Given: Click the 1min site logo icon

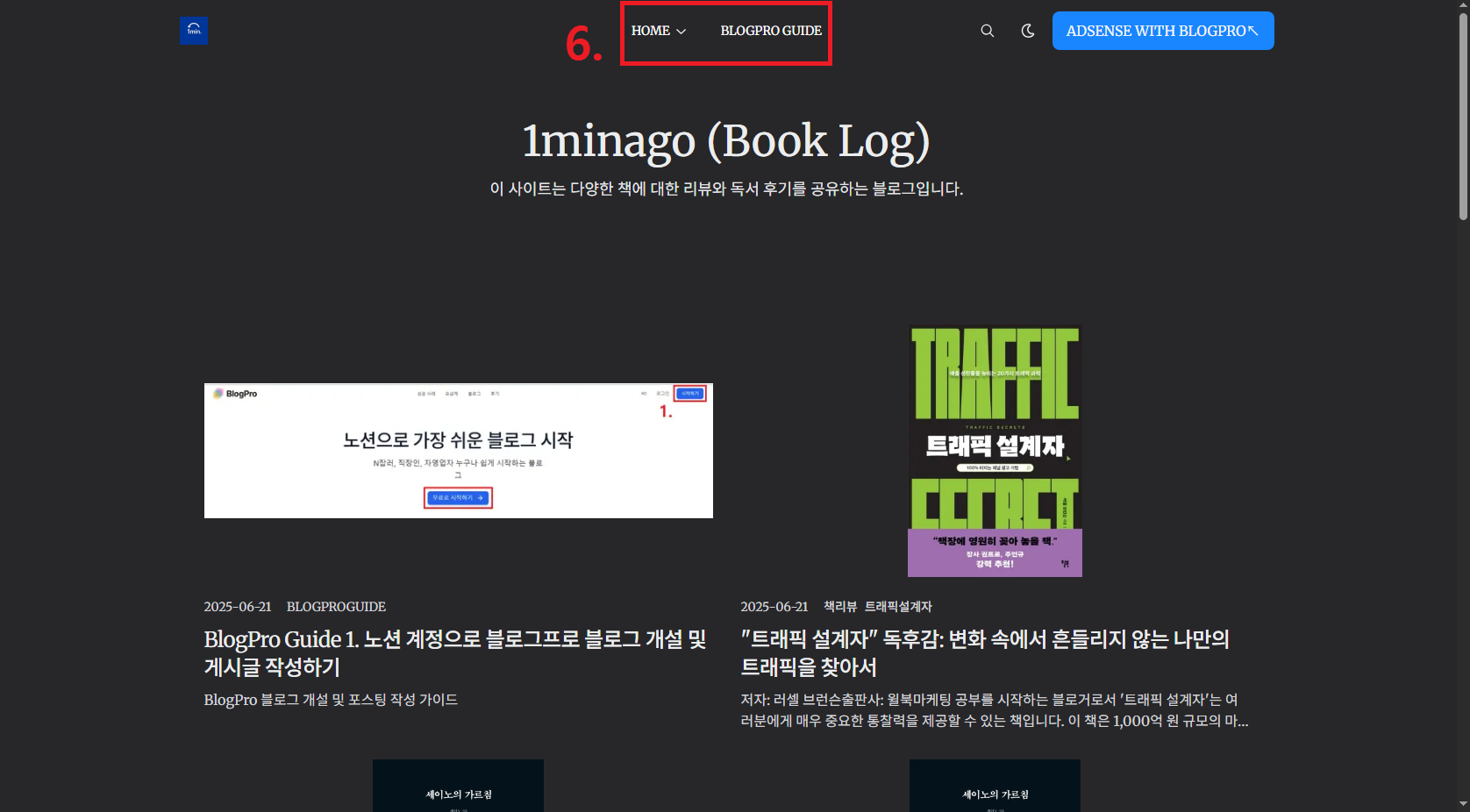Looking at the screenshot, I should pyautogui.click(x=194, y=31).
